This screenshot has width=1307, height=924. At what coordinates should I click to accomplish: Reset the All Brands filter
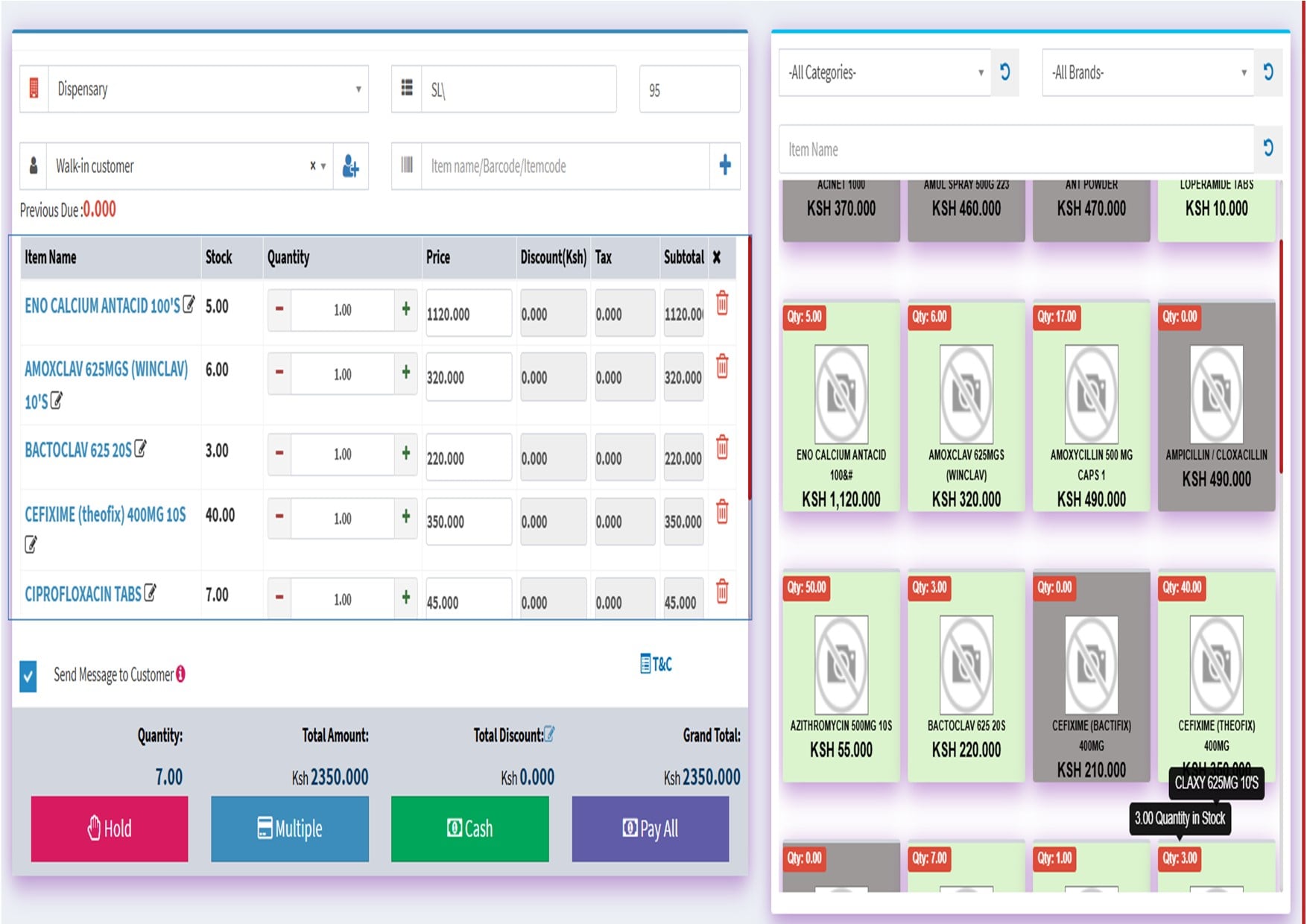(x=1268, y=72)
